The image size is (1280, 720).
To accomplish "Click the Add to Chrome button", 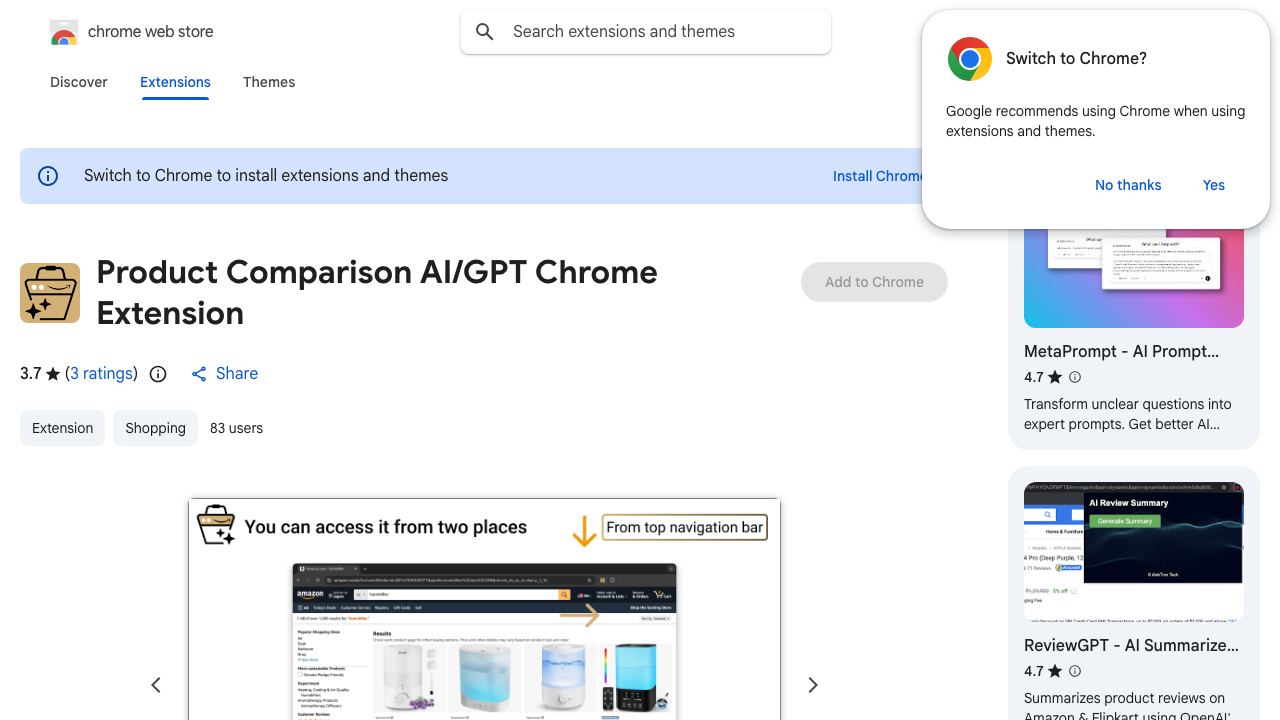I will tap(874, 282).
